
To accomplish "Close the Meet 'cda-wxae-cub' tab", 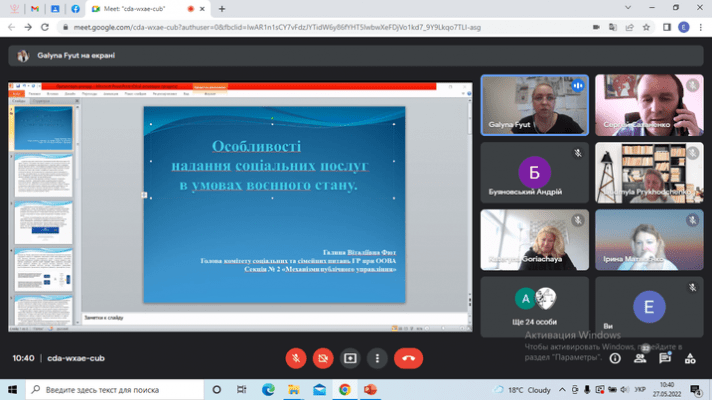I will point(202,9).
